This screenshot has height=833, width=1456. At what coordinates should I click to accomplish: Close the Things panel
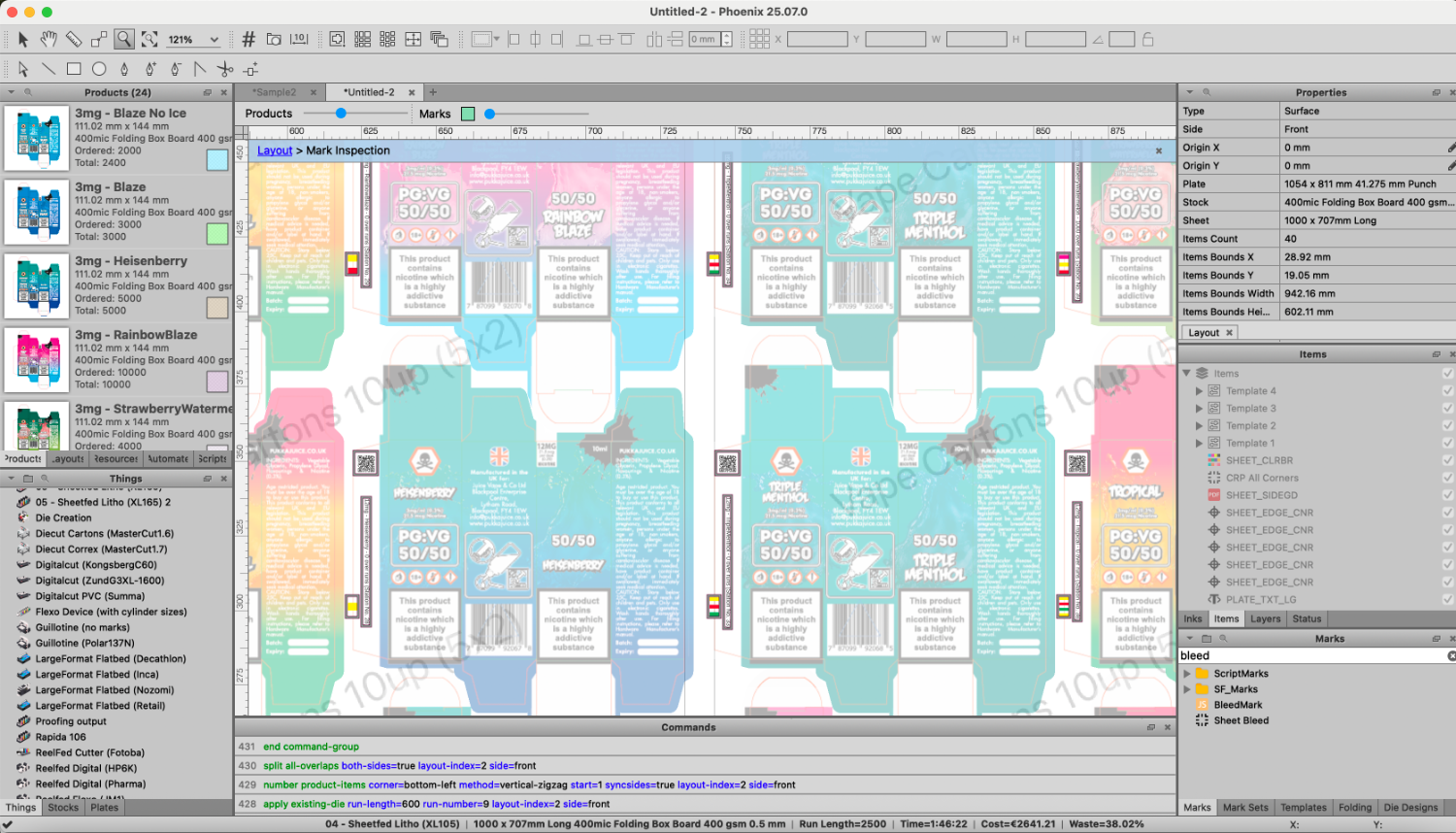(224, 479)
